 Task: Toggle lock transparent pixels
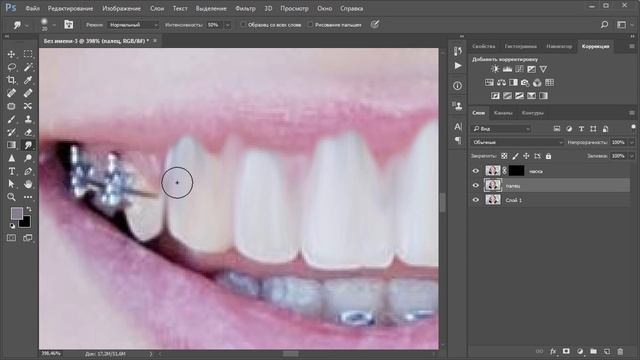504,156
